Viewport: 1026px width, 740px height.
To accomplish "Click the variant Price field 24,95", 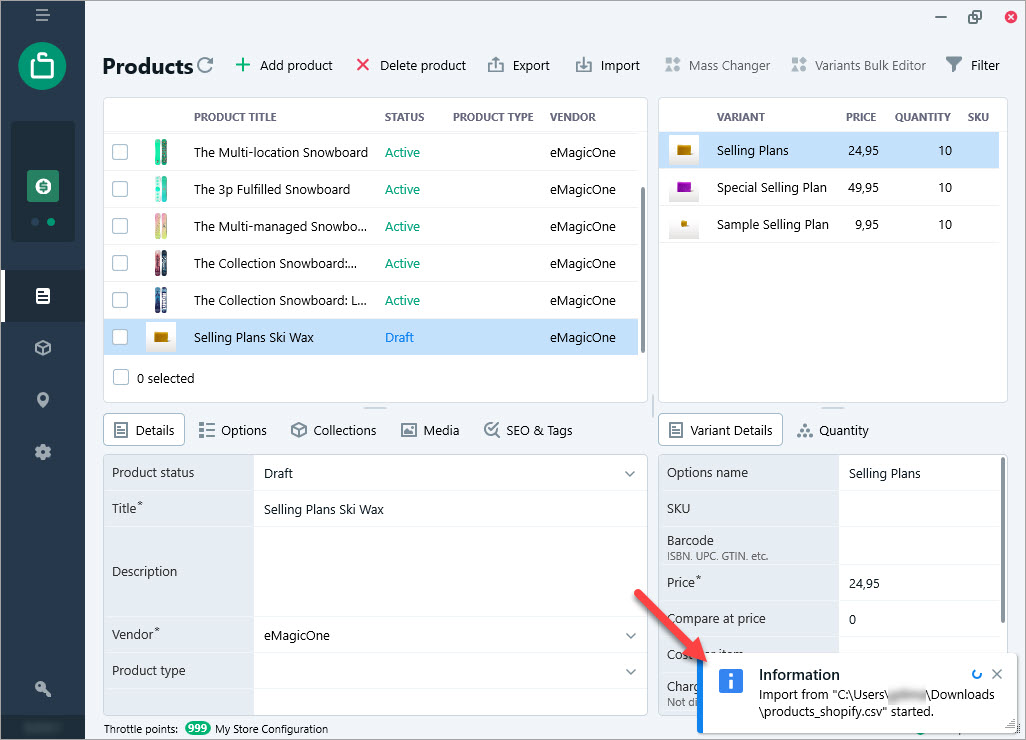I will [x=919, y=583].
